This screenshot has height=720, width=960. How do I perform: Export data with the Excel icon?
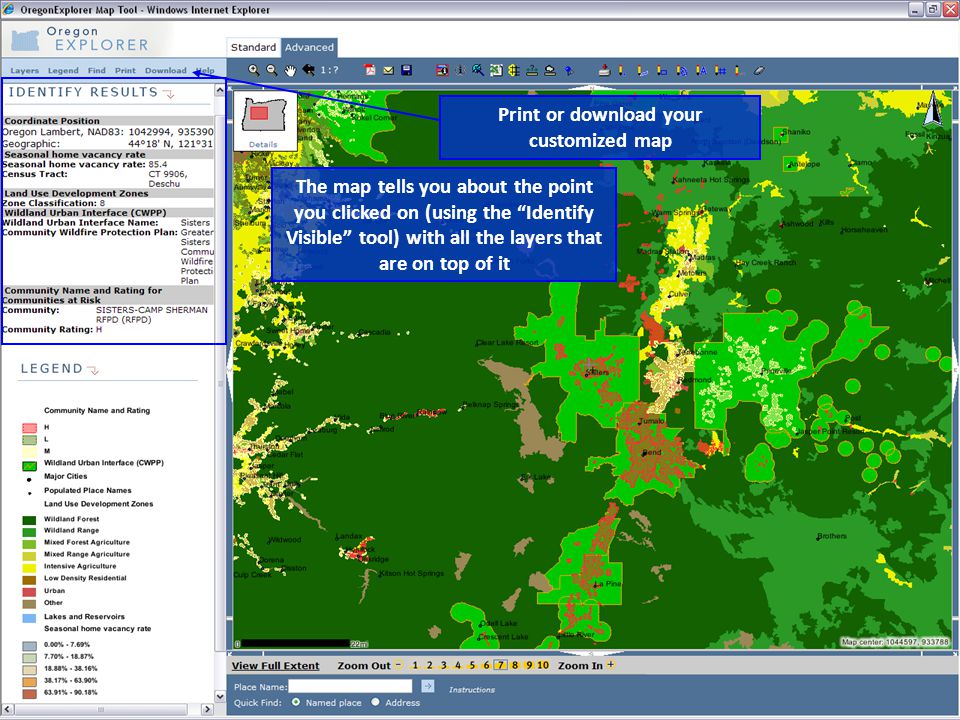(496, 70)
